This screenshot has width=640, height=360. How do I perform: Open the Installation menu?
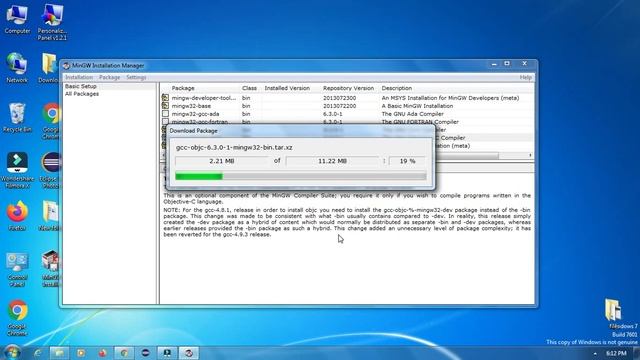(x=79, y=77)
